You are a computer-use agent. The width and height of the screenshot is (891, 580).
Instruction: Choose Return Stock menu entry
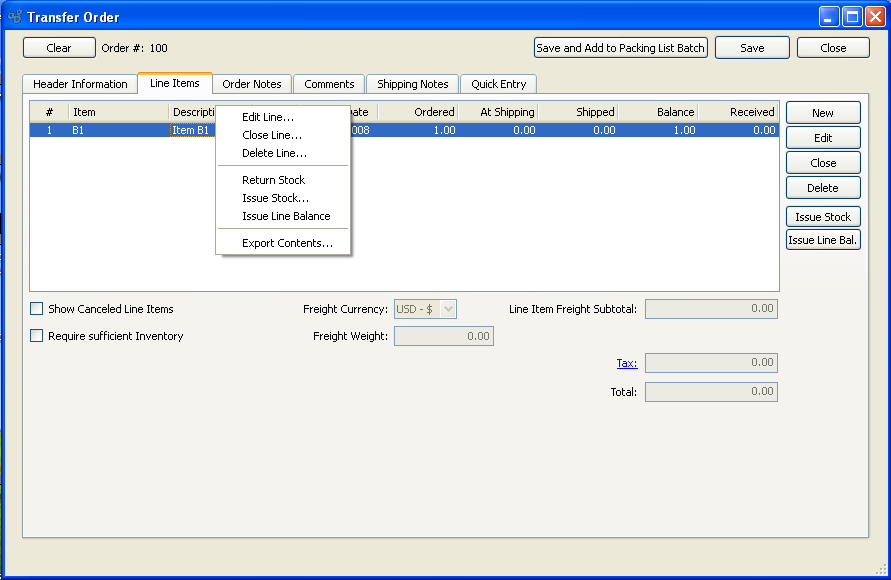(273, 180)
